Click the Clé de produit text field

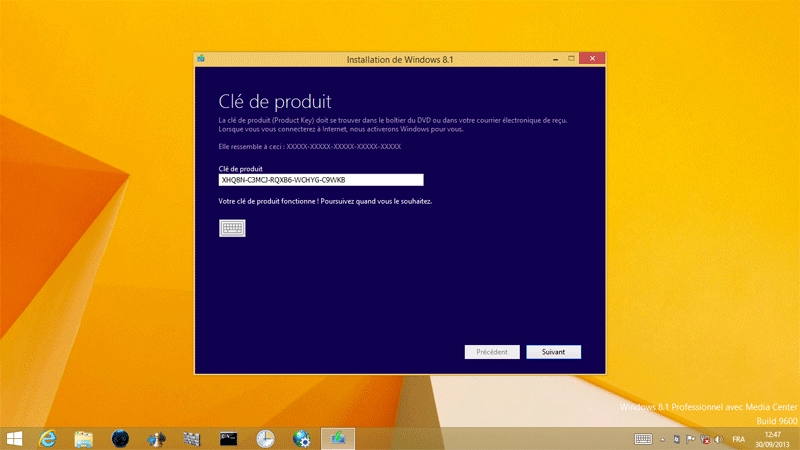320,180
